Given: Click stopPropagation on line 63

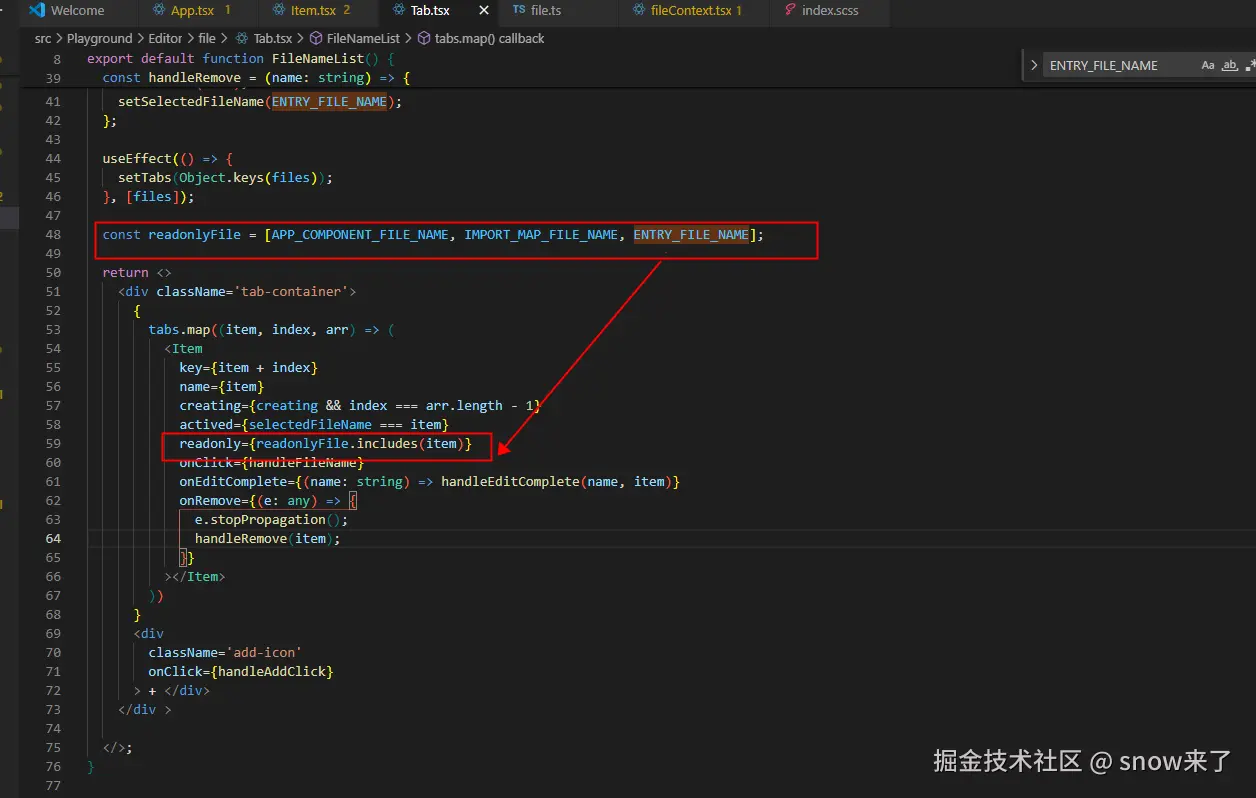Looking at the screenshot, I should click(268, 519).
